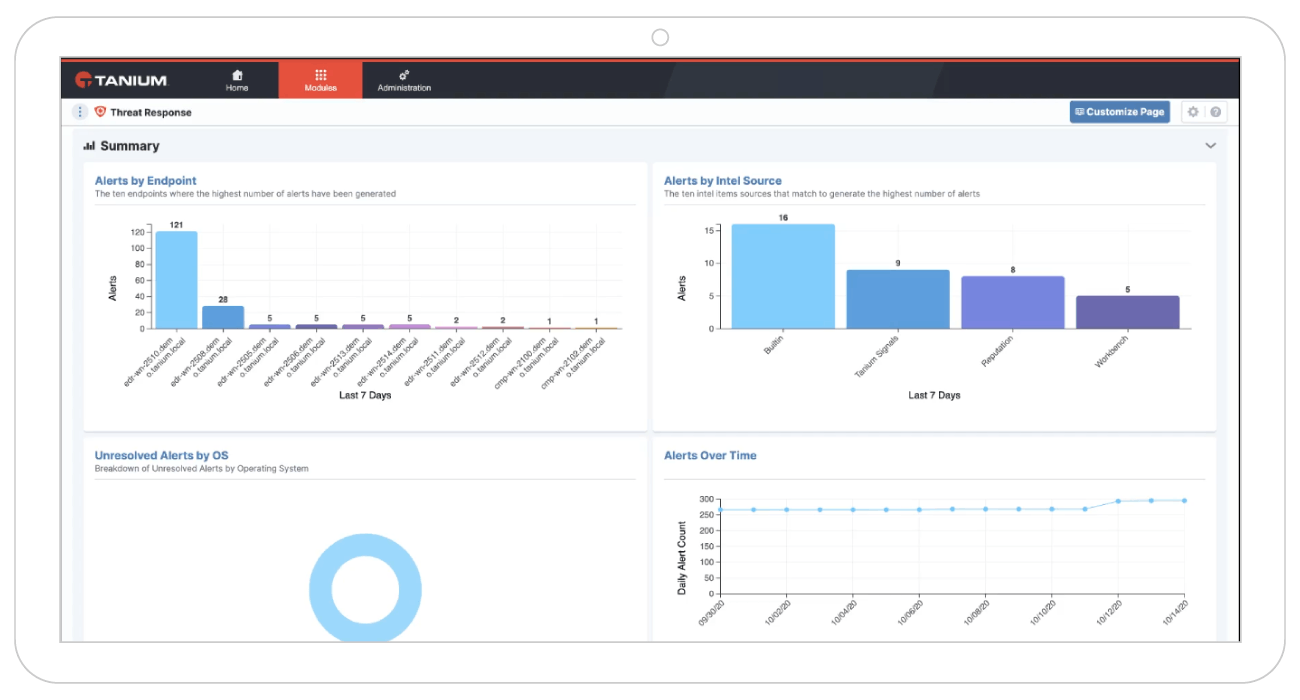Click the Workbench bar
The width and height of the screenshot is (1300, 700).
(1128, 312)
